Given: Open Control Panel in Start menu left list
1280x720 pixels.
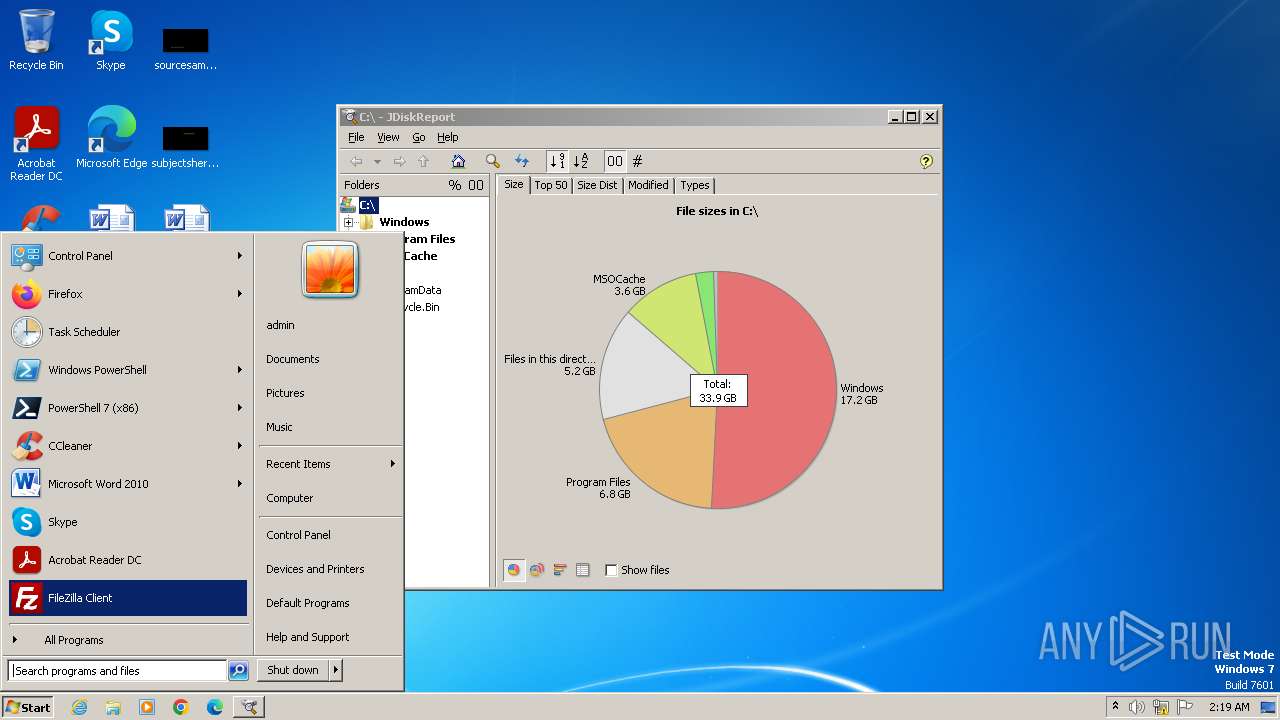Looking at the screenshot, I should pos(127,256).
